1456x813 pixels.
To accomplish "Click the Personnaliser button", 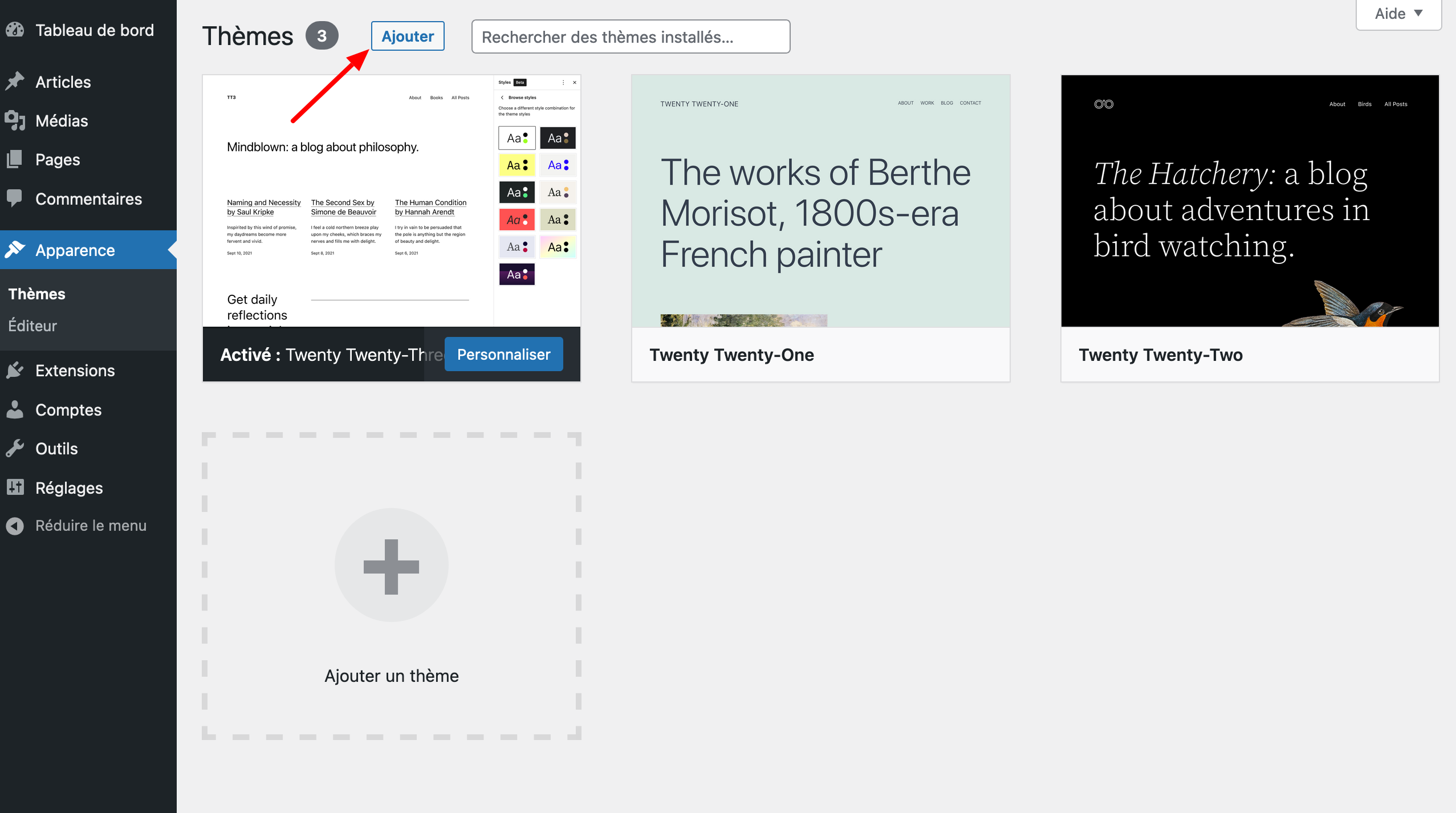I will tap(504, 354).
